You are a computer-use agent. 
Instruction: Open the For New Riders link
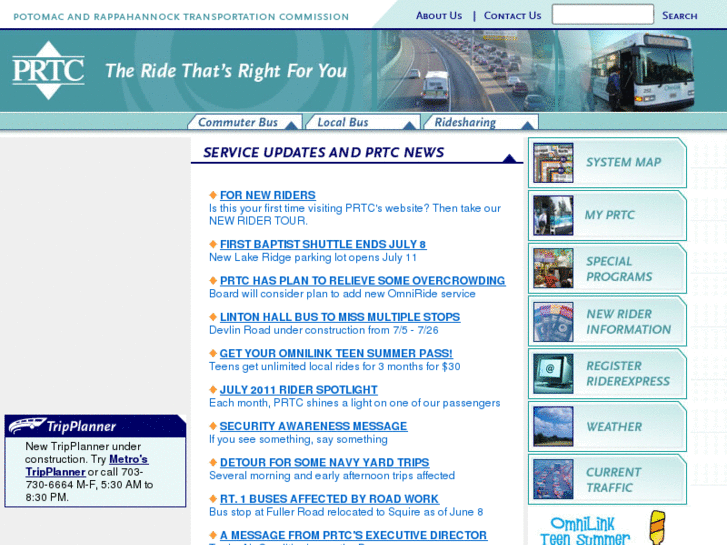point(268,195)
